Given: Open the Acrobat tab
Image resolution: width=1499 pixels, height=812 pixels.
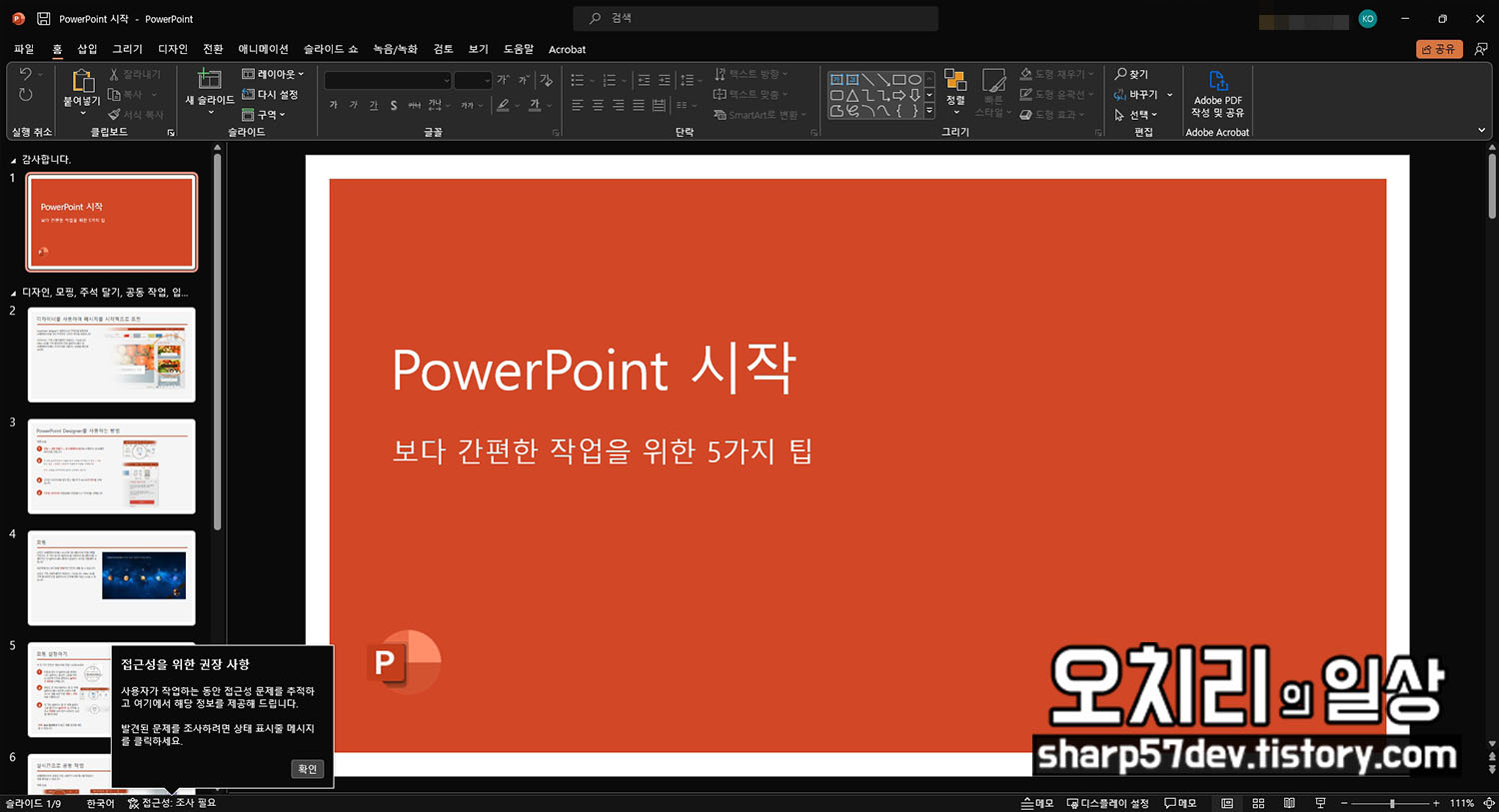Looking at the screenshot, I should (567, 49).
